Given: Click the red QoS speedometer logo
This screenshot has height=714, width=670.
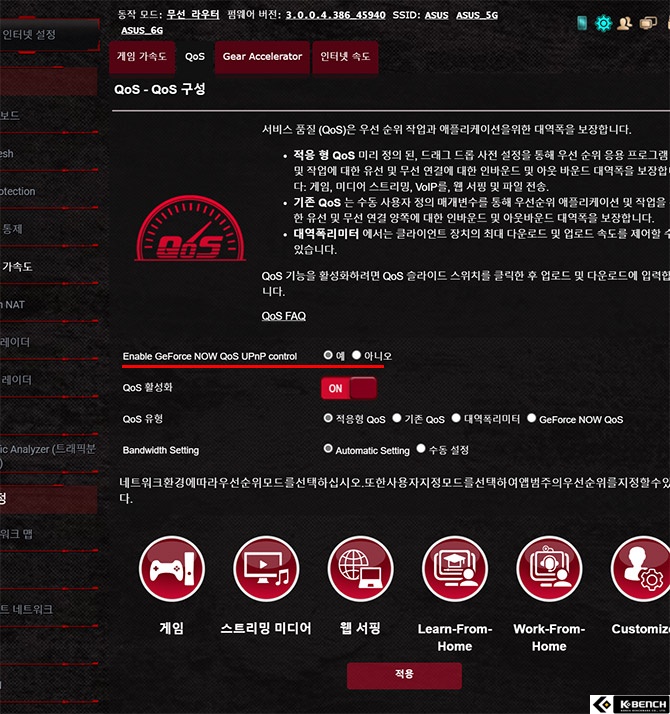Looking at the screenshot, I should (x=190, y=228).
